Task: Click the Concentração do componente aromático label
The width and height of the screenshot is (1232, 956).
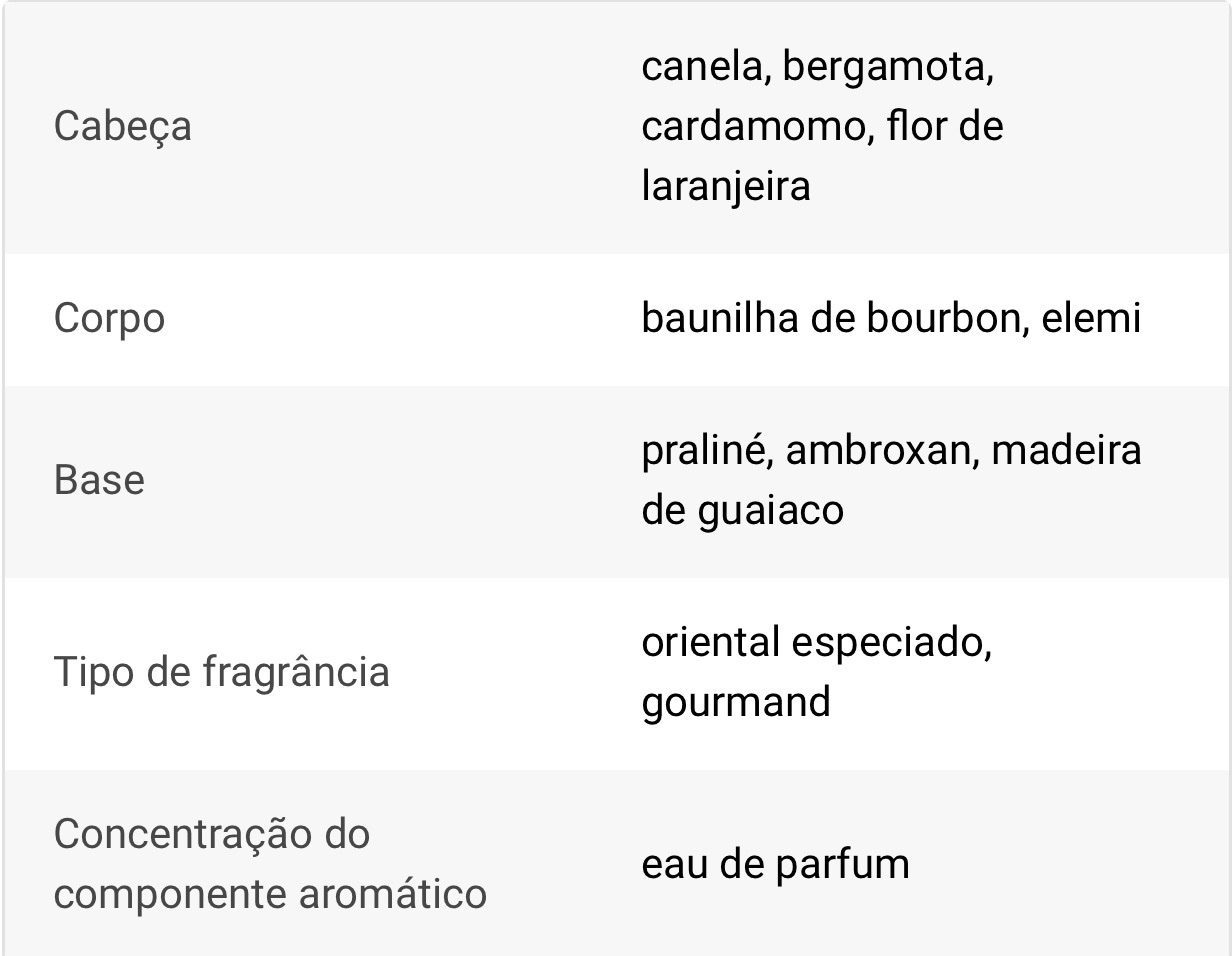Action: 270,863
